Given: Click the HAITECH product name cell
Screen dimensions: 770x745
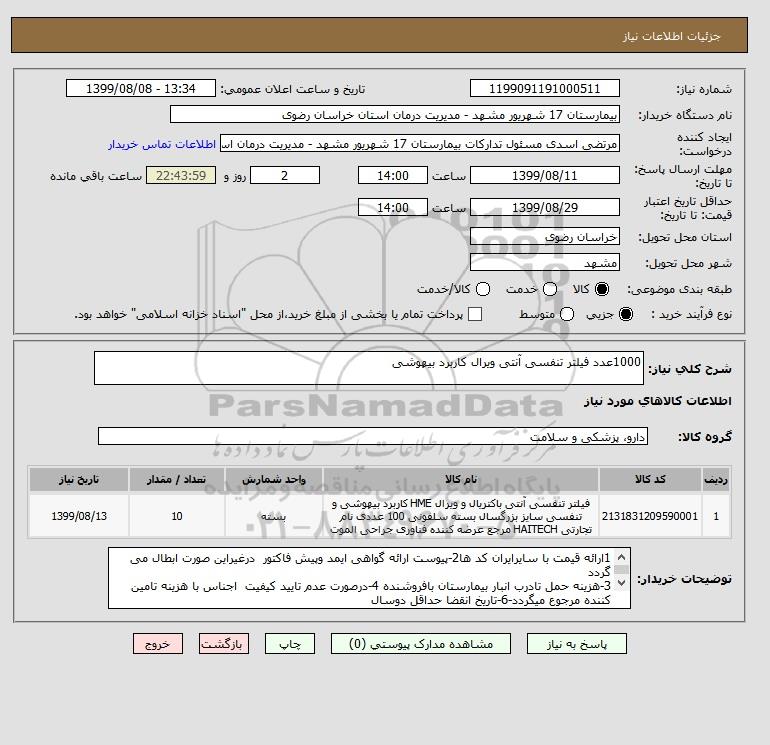Looking at the screenshot, I should click(x=461, y=516).
